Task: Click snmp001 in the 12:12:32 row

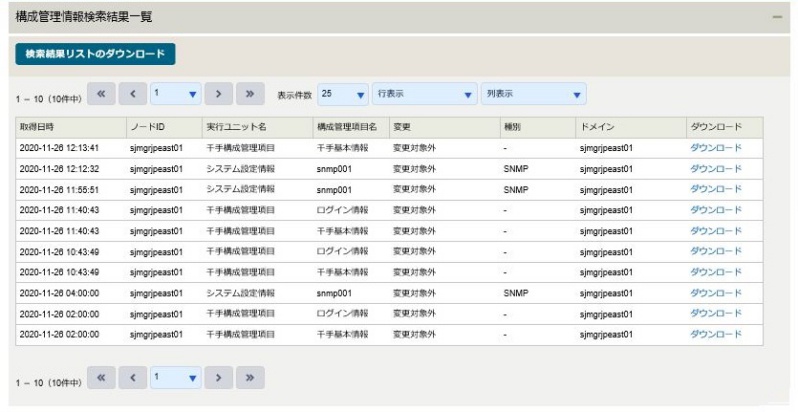Action: click(334, 169)
